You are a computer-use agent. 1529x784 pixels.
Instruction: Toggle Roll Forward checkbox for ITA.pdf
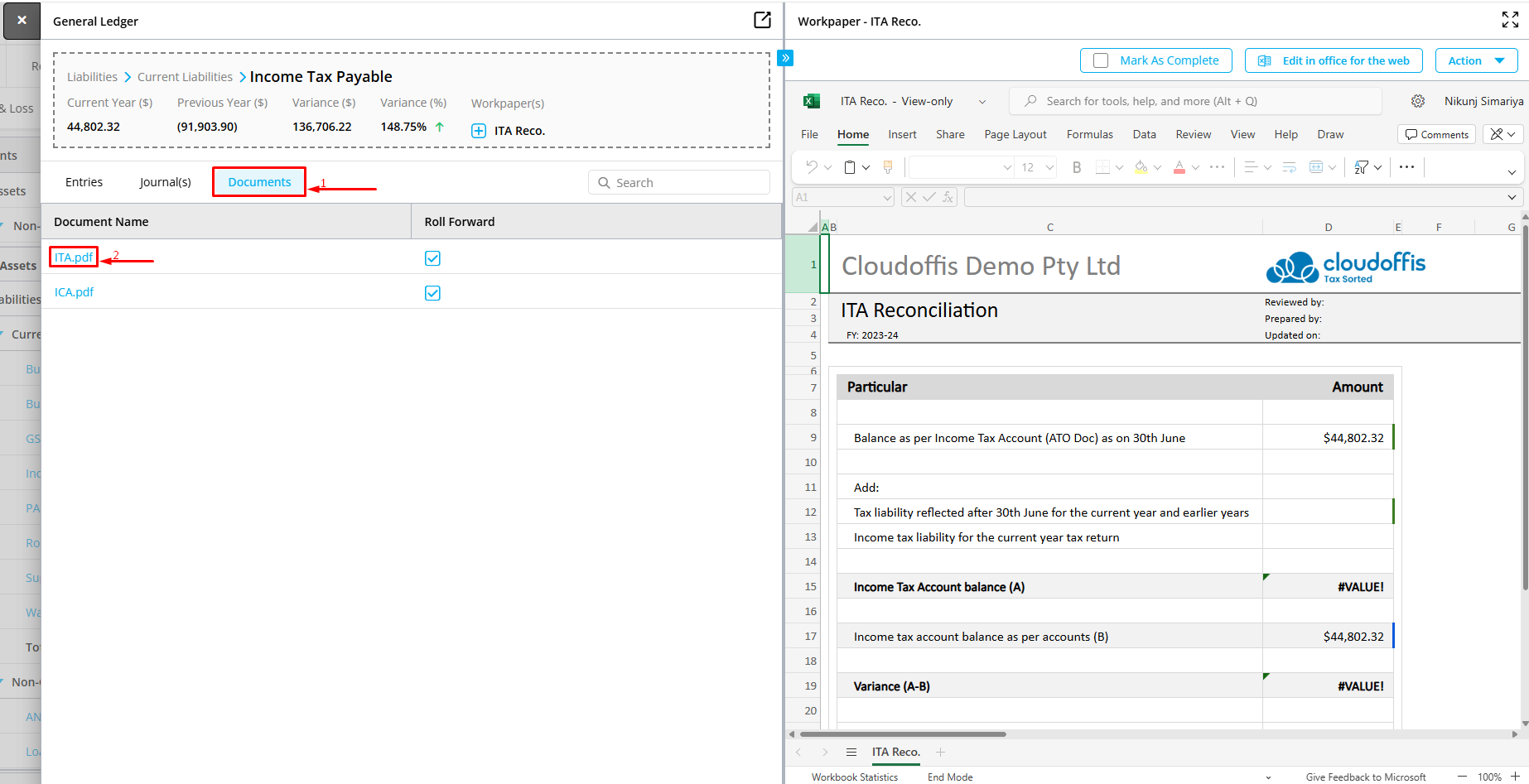tap(432, 258)
